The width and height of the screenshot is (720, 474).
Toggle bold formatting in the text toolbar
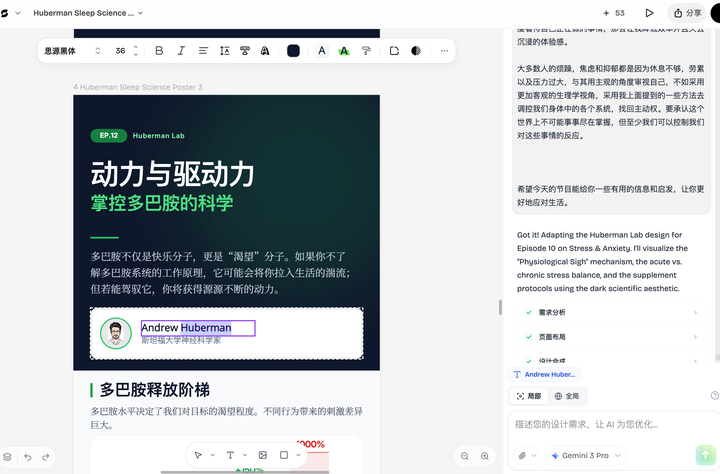pos(159,51)
